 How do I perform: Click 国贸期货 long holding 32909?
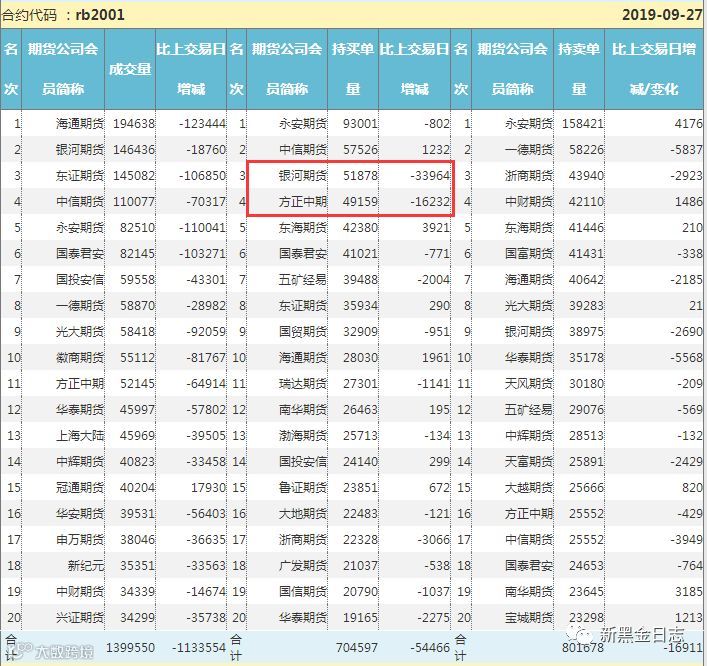click(x=360, y=332)
